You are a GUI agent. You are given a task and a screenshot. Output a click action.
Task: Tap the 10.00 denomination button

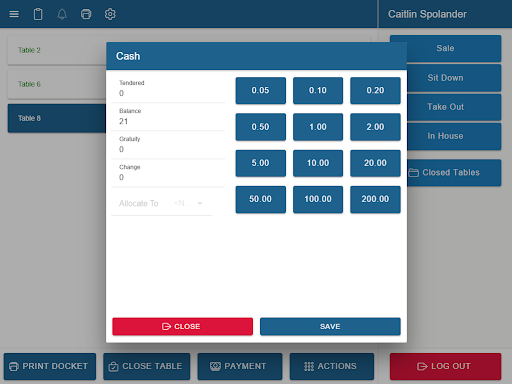318,163
